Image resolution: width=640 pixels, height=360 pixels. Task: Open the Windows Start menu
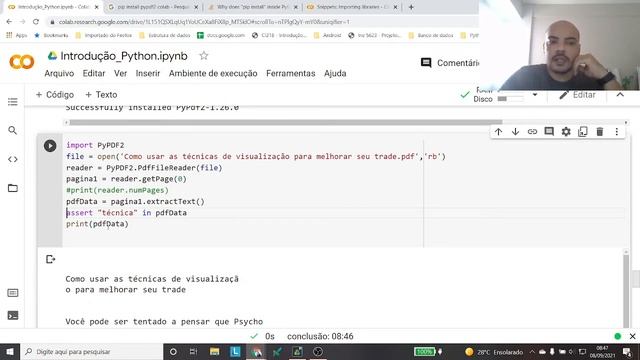click(9, 351)
